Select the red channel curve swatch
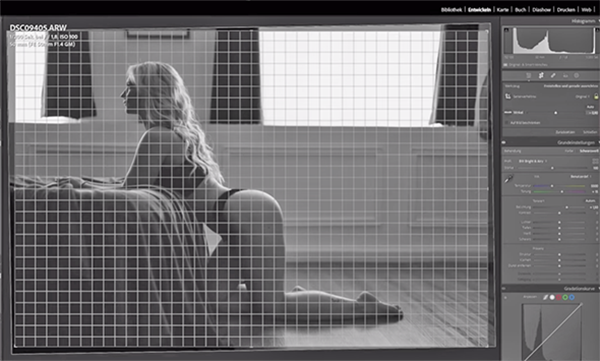This screenshot has width=600, height=361. point(558,297)
